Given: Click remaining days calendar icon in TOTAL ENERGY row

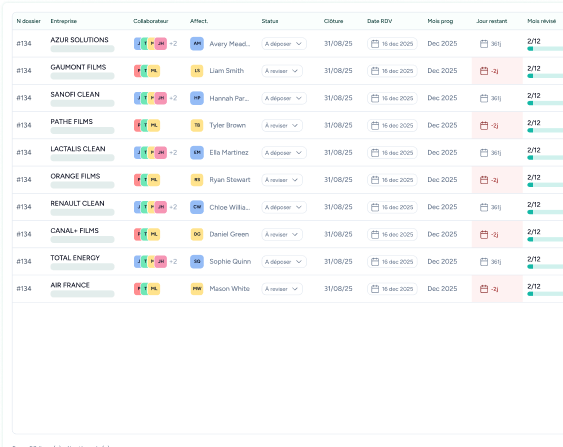Looking at the screenshot, I should [484, 261].
